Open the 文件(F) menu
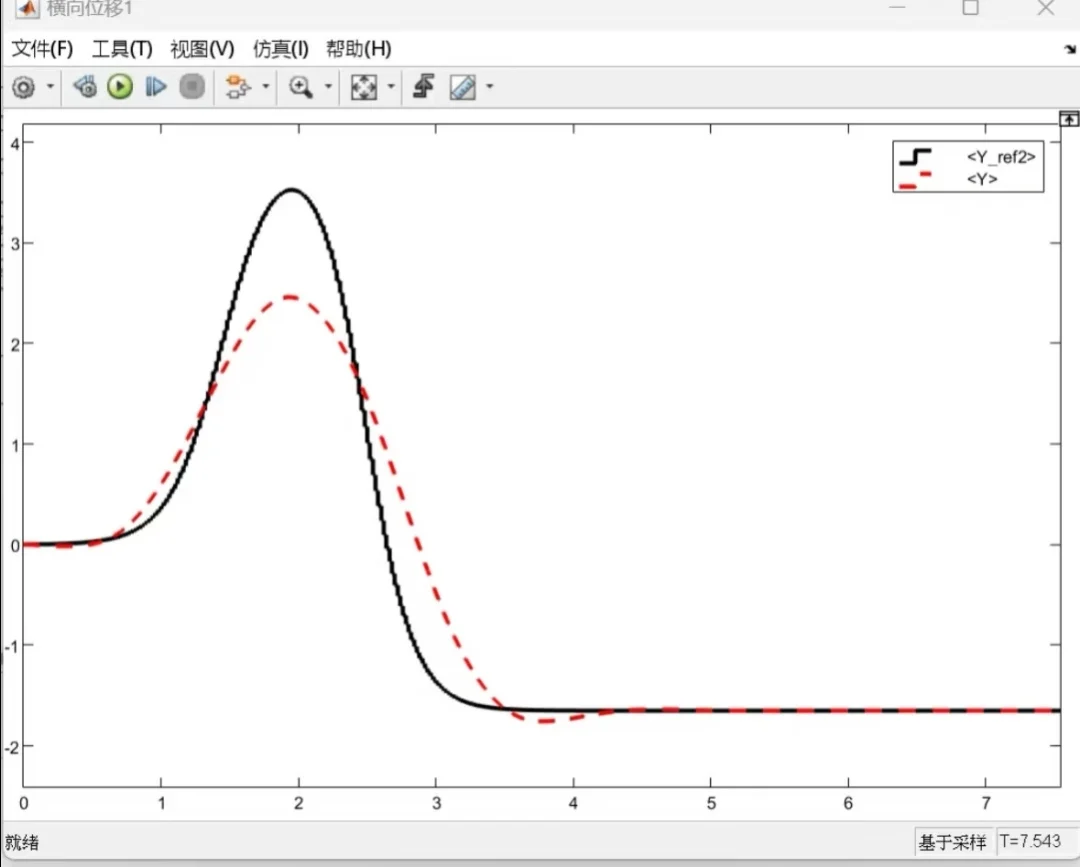The image size is (1080, 867). (x=42, y=49)
